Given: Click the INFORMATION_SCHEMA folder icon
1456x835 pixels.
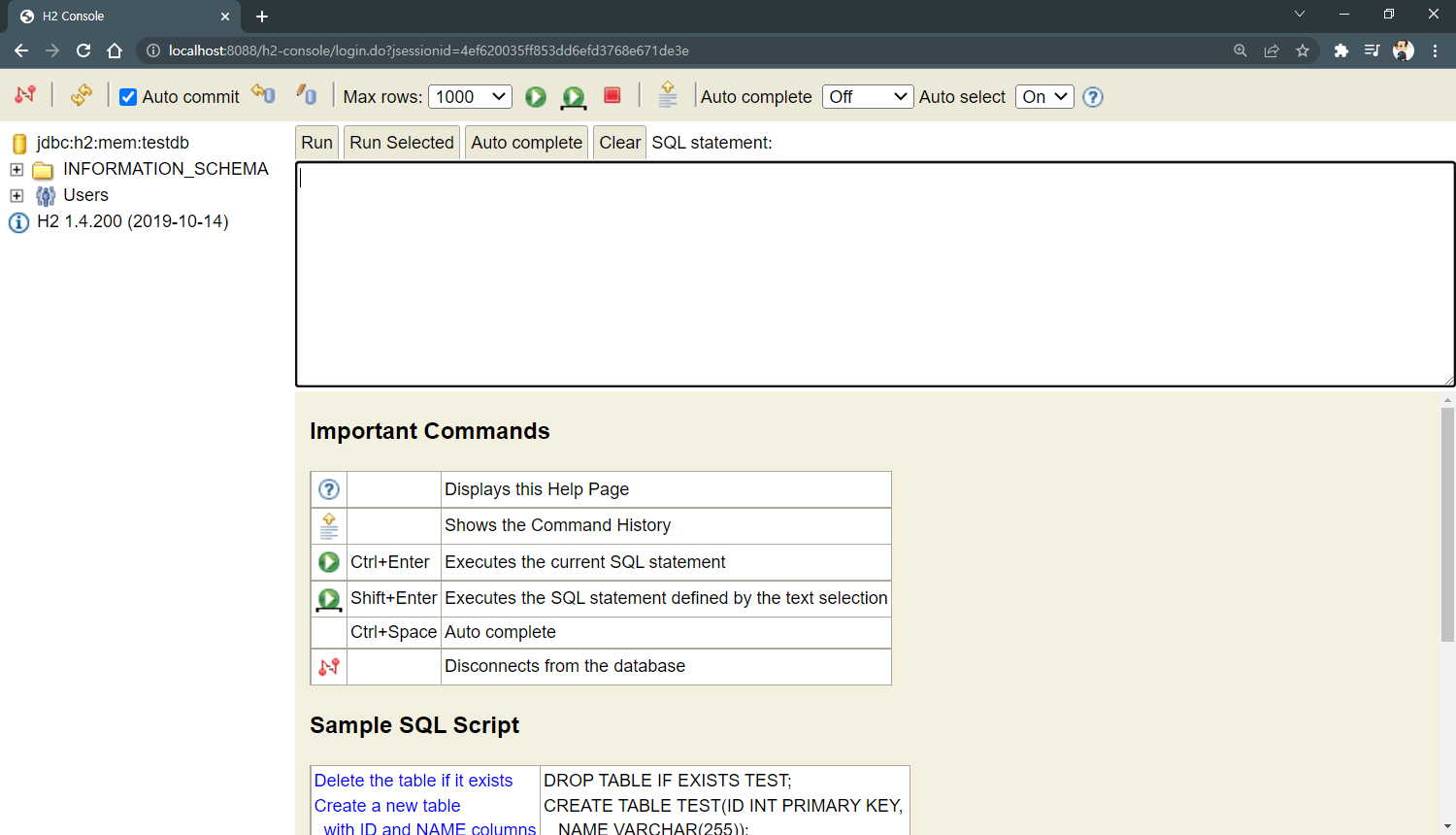Looking at the screenshot, I should [x=43, y=170].
